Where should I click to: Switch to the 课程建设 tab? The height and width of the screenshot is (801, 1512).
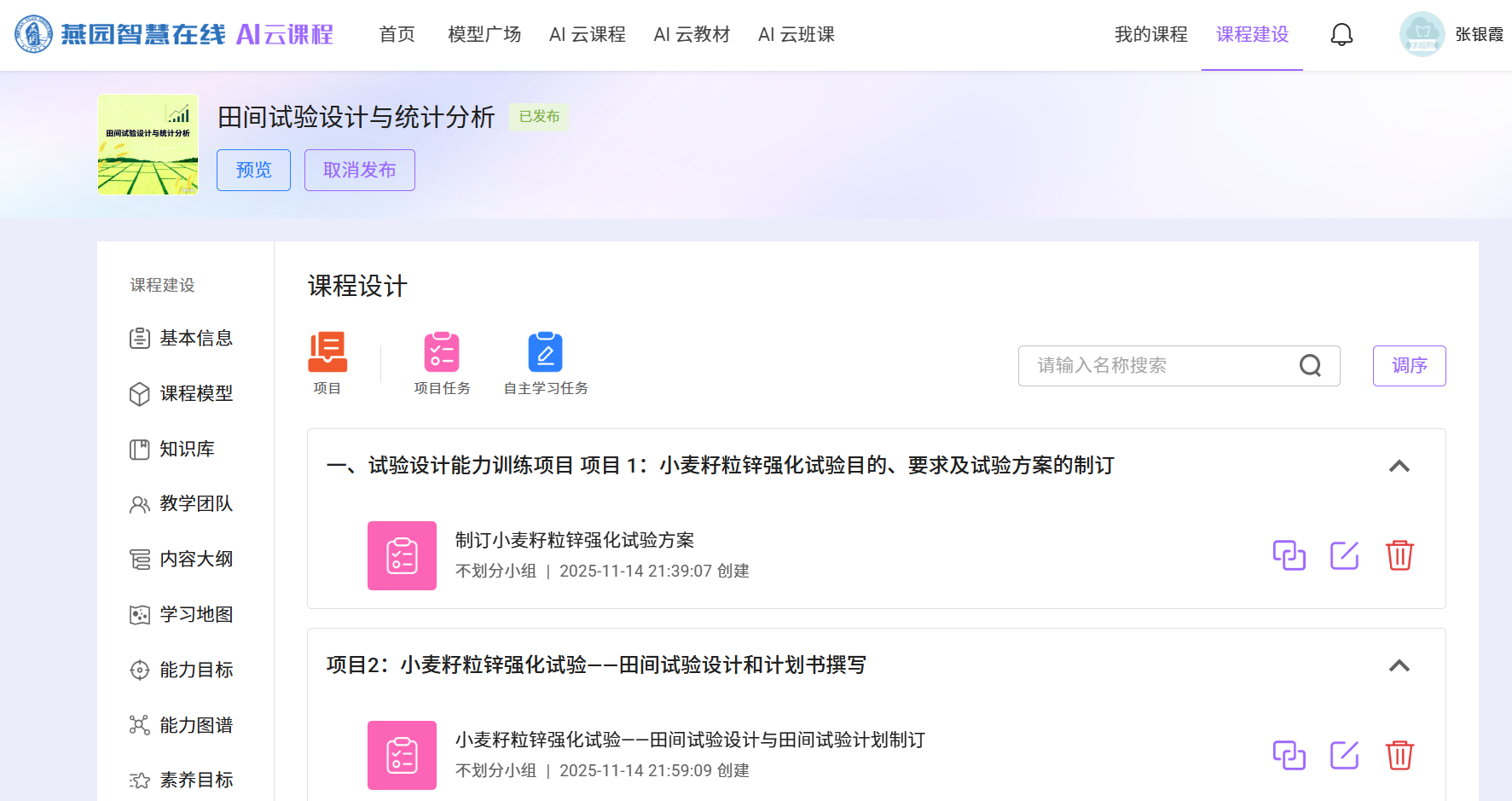pos(1252,35)
